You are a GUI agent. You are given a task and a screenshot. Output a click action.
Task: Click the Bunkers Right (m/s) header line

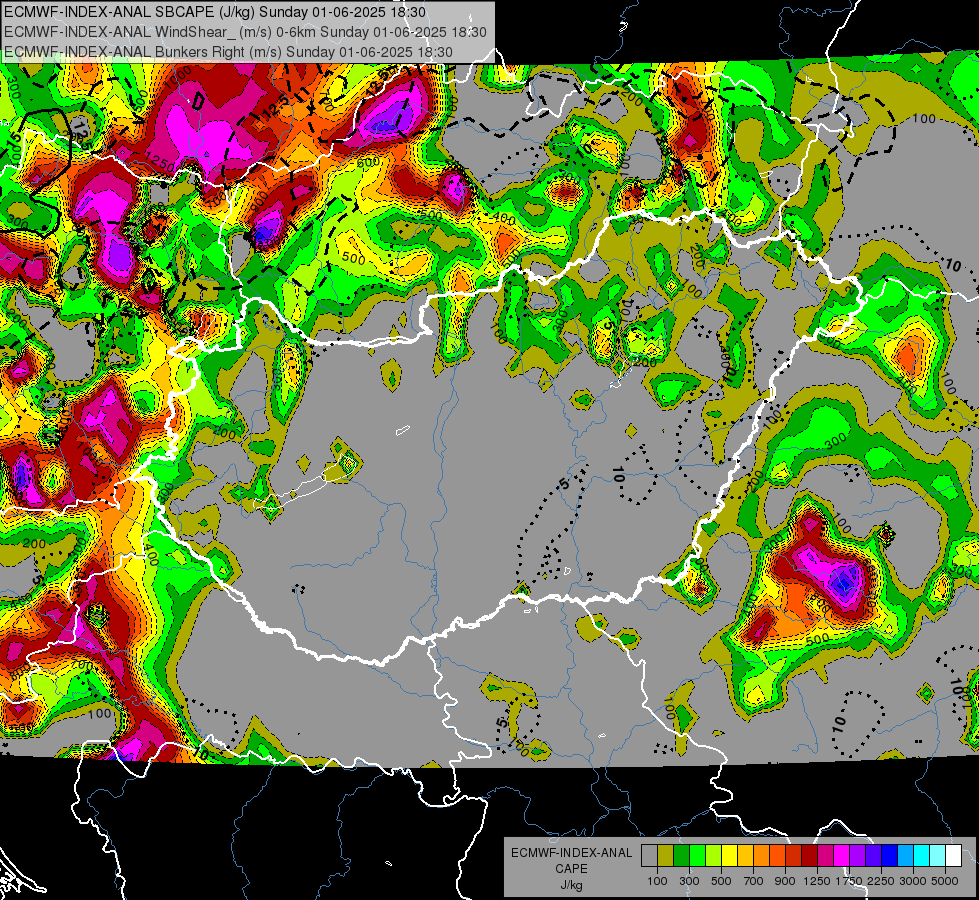pos(228,52)
